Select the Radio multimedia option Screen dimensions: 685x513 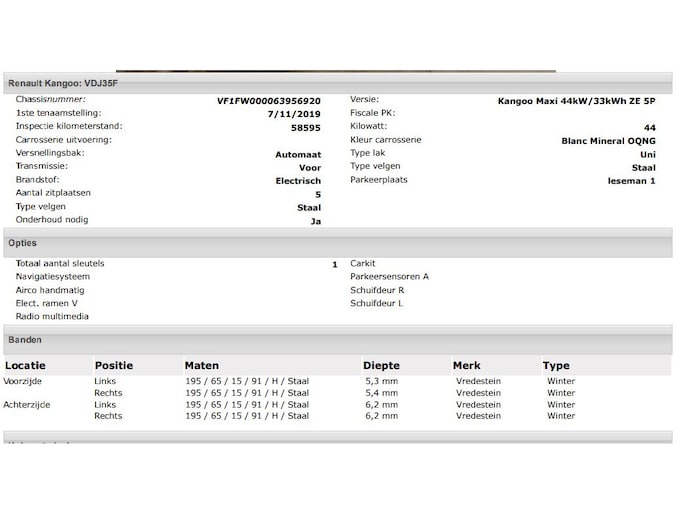(52, 316)
